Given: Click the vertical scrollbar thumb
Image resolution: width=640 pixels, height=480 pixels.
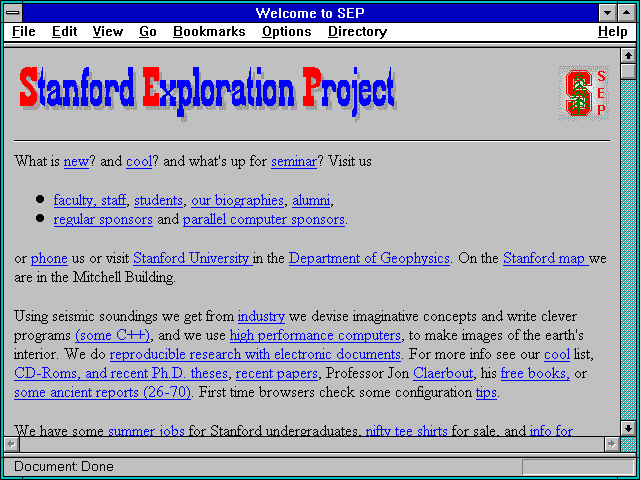Looking at the screenshot, I should coord(628,71).
